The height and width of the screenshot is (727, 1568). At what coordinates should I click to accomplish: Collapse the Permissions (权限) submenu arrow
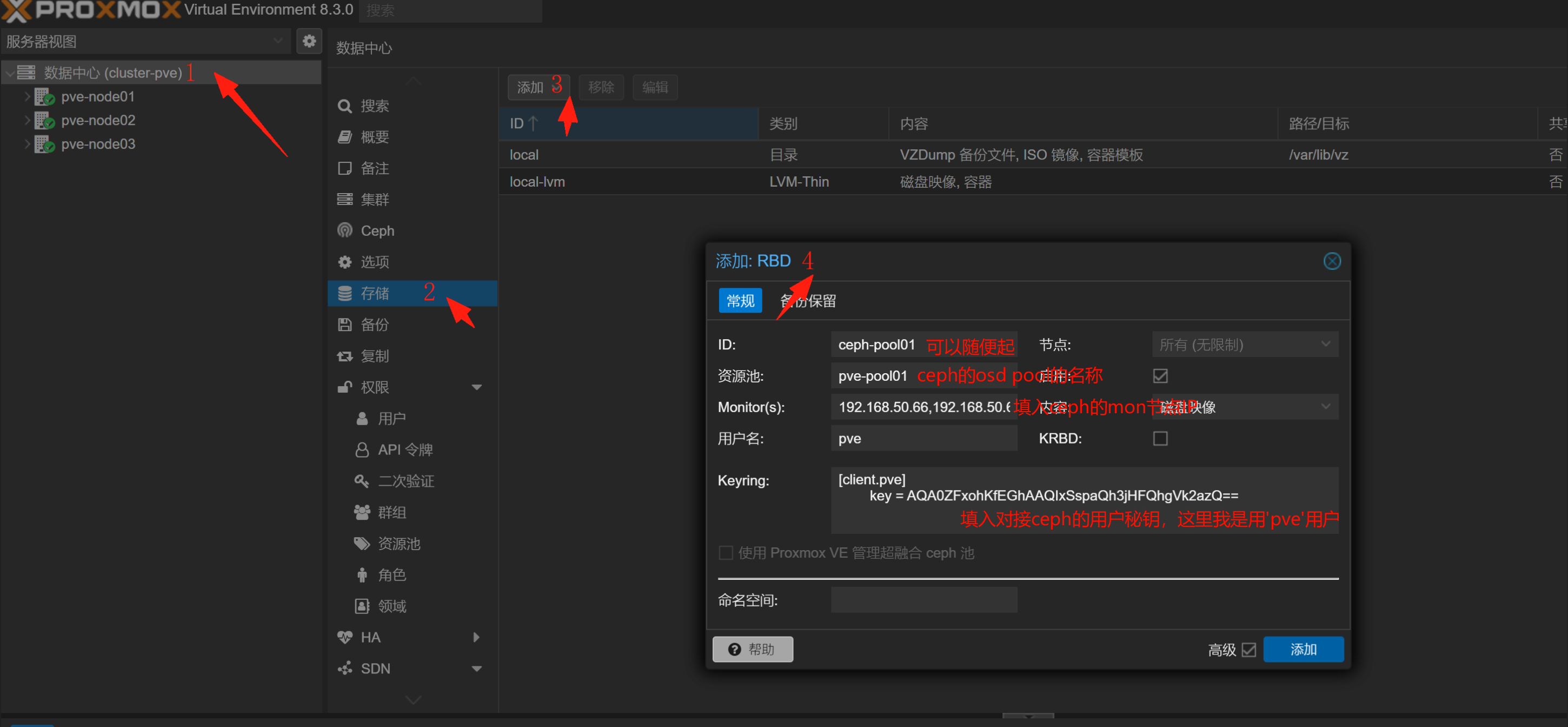point(476,387)
